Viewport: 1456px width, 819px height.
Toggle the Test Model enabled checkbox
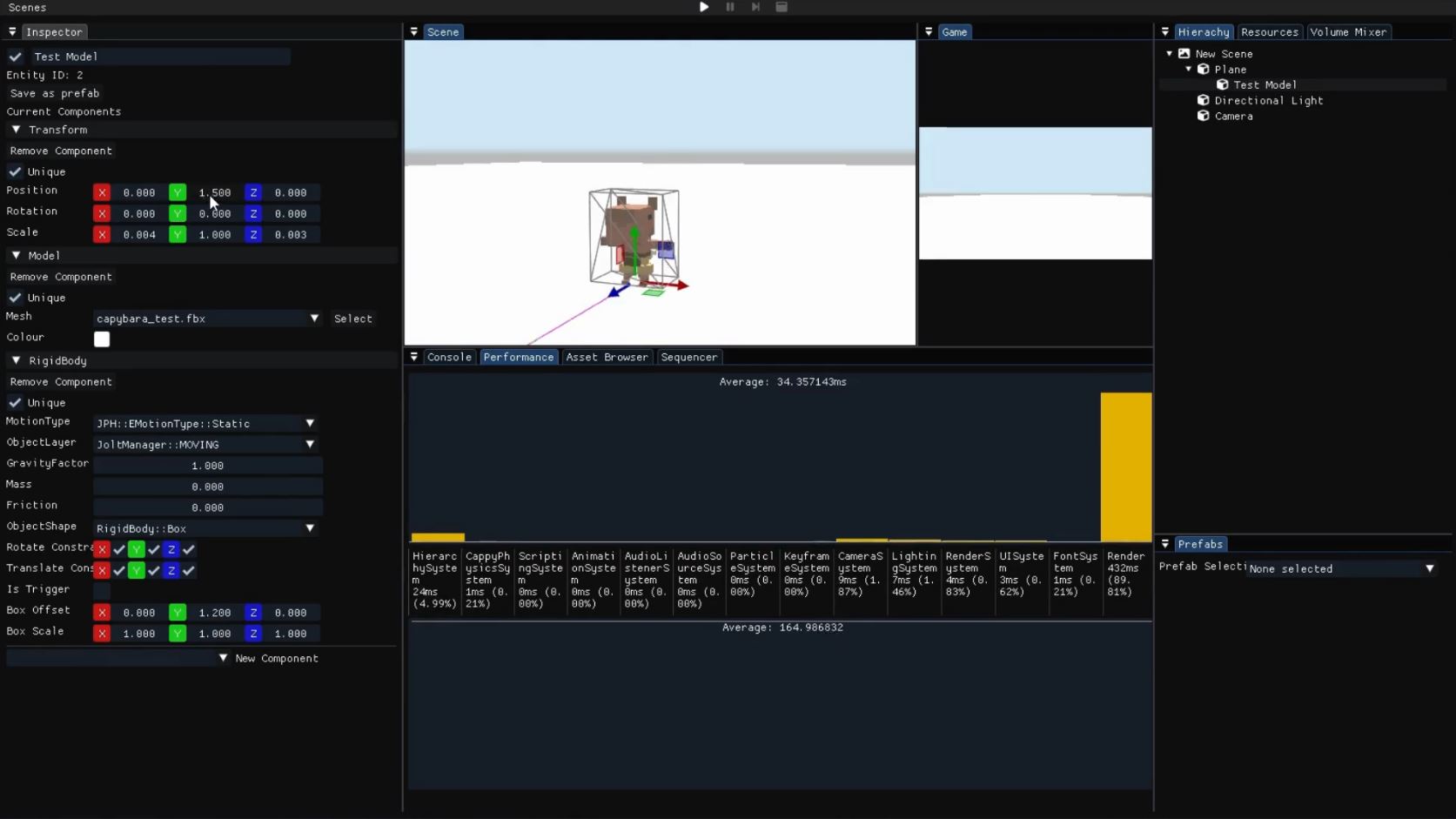[16, 57]
